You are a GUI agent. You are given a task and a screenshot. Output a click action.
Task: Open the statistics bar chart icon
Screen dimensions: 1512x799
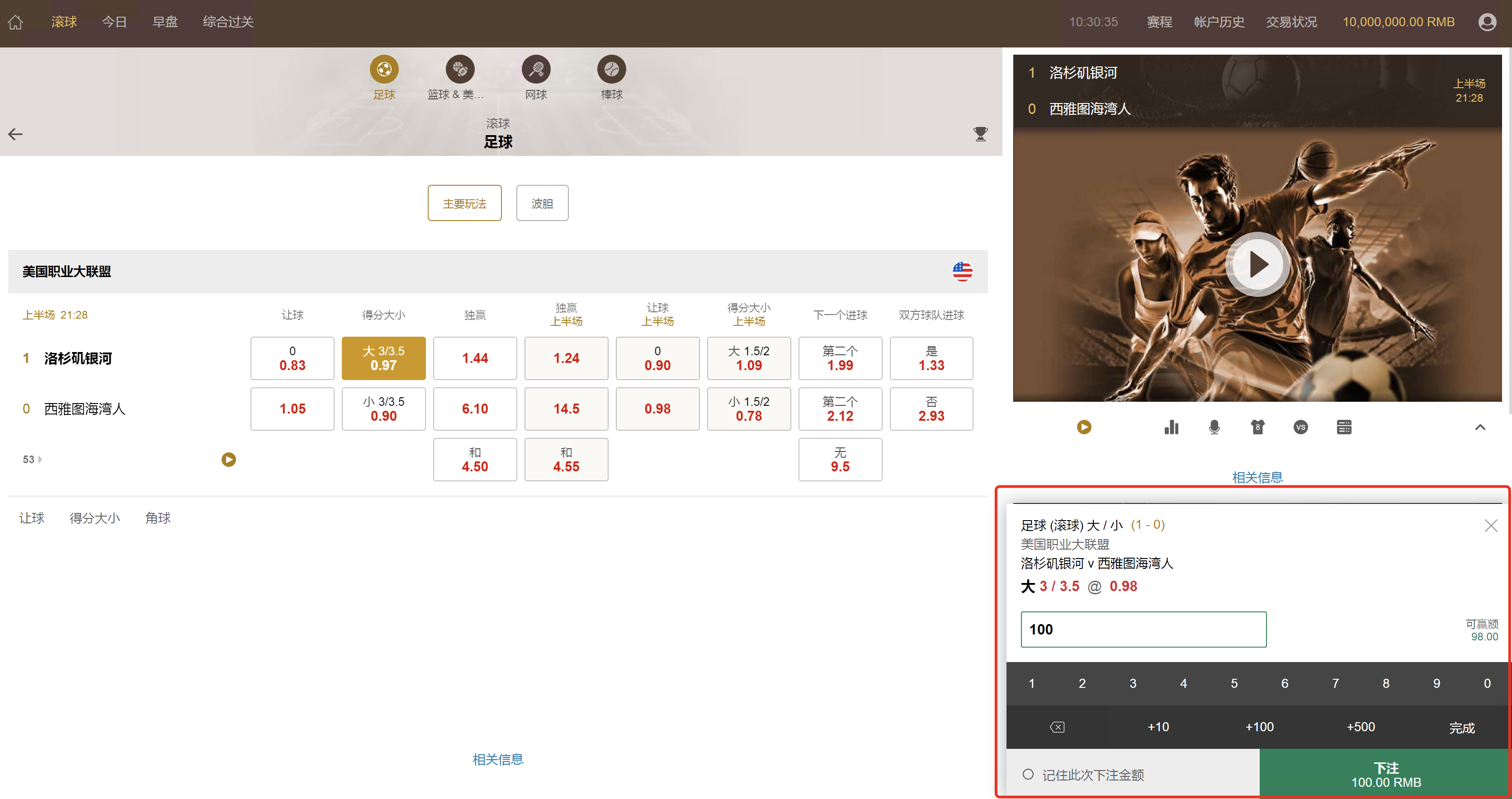click(1171, 427)
